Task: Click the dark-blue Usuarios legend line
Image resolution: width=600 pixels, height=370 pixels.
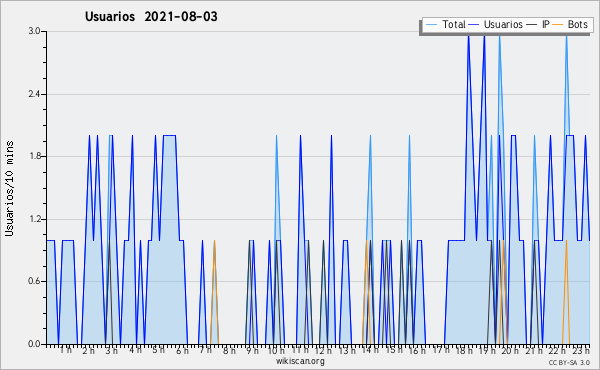Action: click(474, 25)
